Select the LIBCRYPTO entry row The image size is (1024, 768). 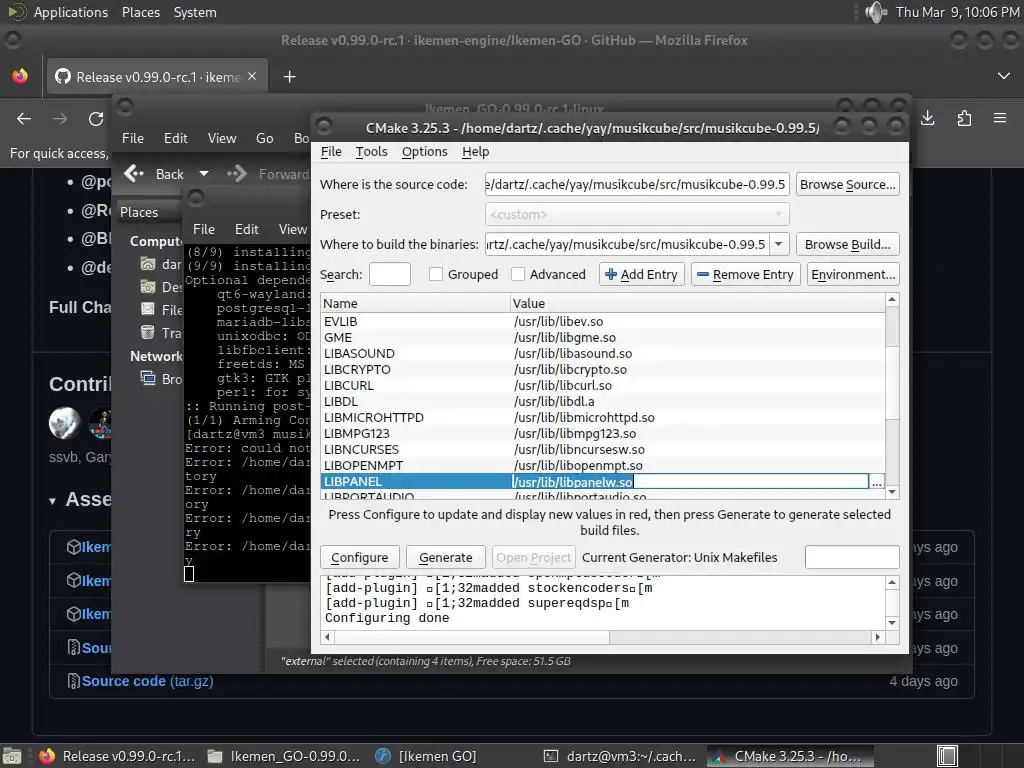[603, 370]
